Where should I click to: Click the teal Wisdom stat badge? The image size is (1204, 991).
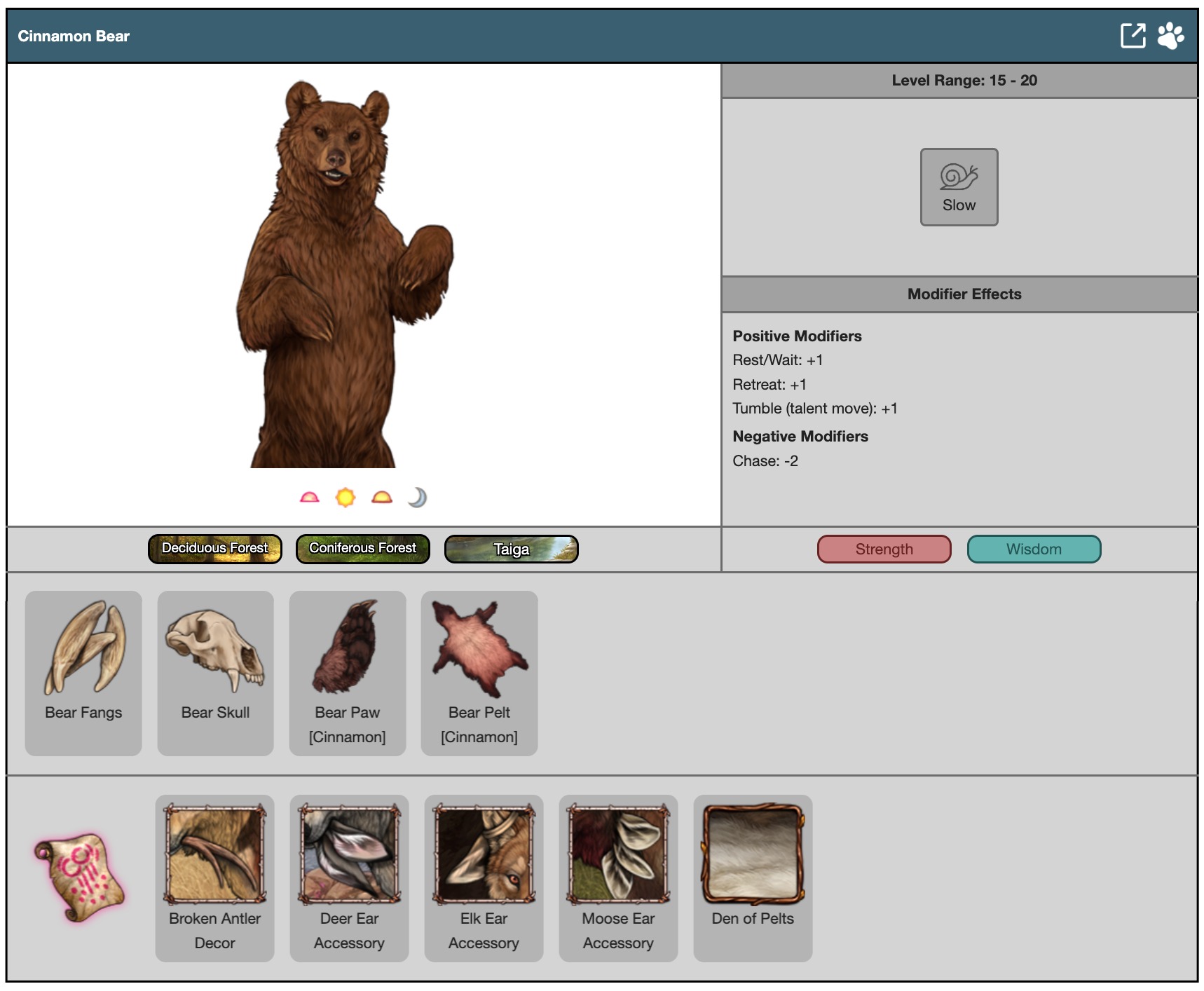(x=1034, y=549)
